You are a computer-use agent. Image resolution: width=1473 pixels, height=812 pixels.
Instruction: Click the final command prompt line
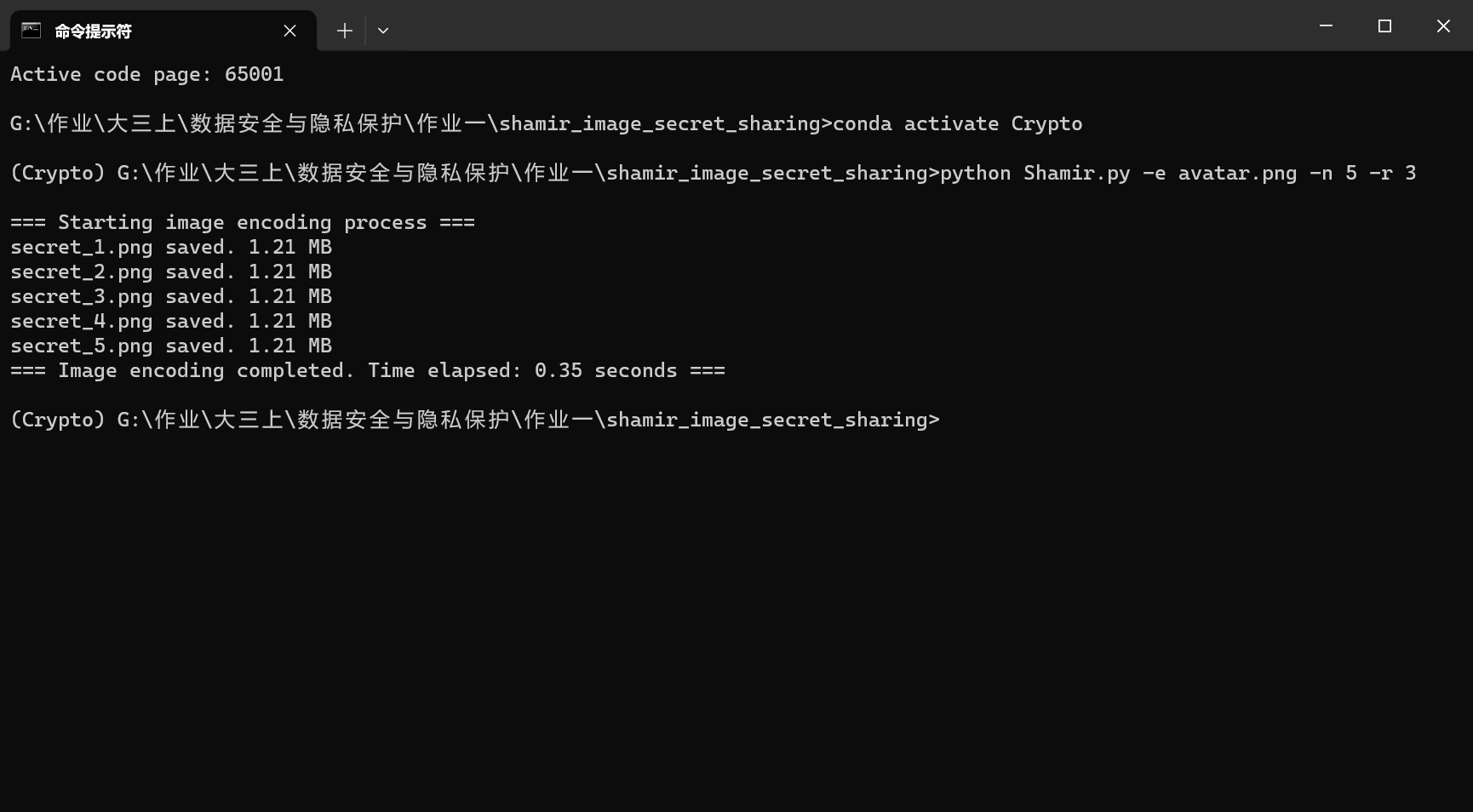pos(474,420)
